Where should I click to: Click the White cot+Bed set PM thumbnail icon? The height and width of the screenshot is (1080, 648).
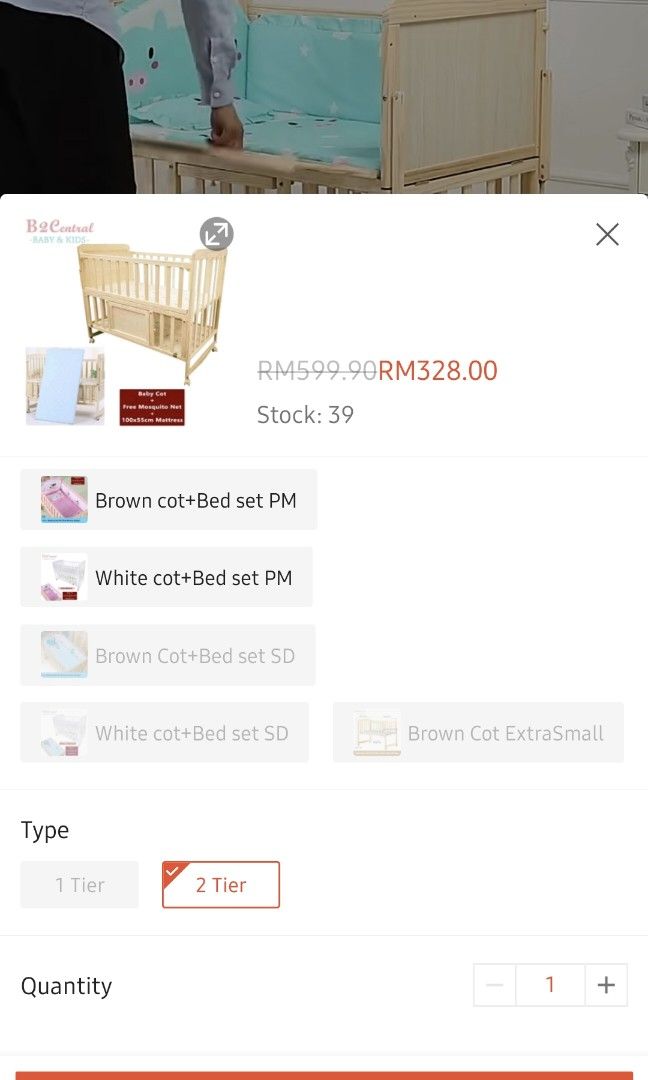point(61,577)
